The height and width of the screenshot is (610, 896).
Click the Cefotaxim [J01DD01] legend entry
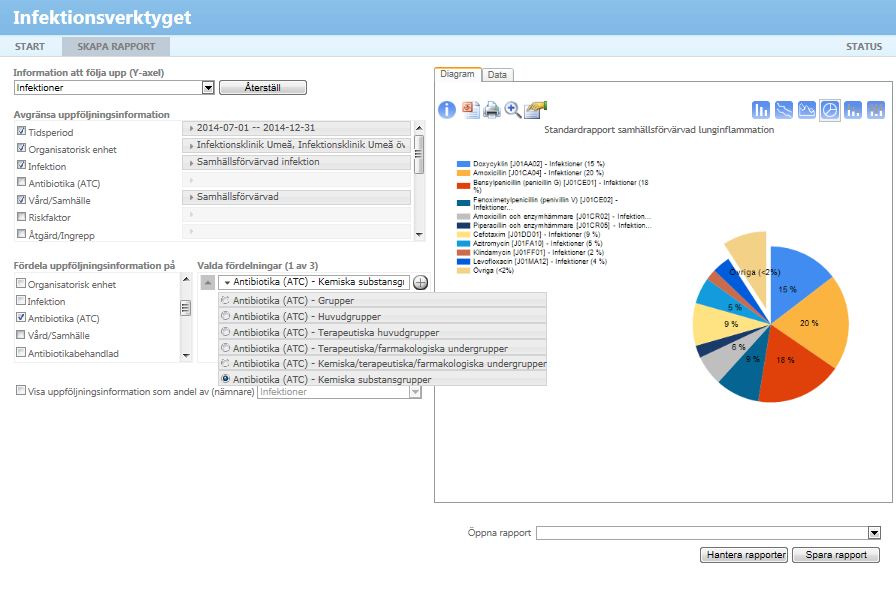click(529, 234)
